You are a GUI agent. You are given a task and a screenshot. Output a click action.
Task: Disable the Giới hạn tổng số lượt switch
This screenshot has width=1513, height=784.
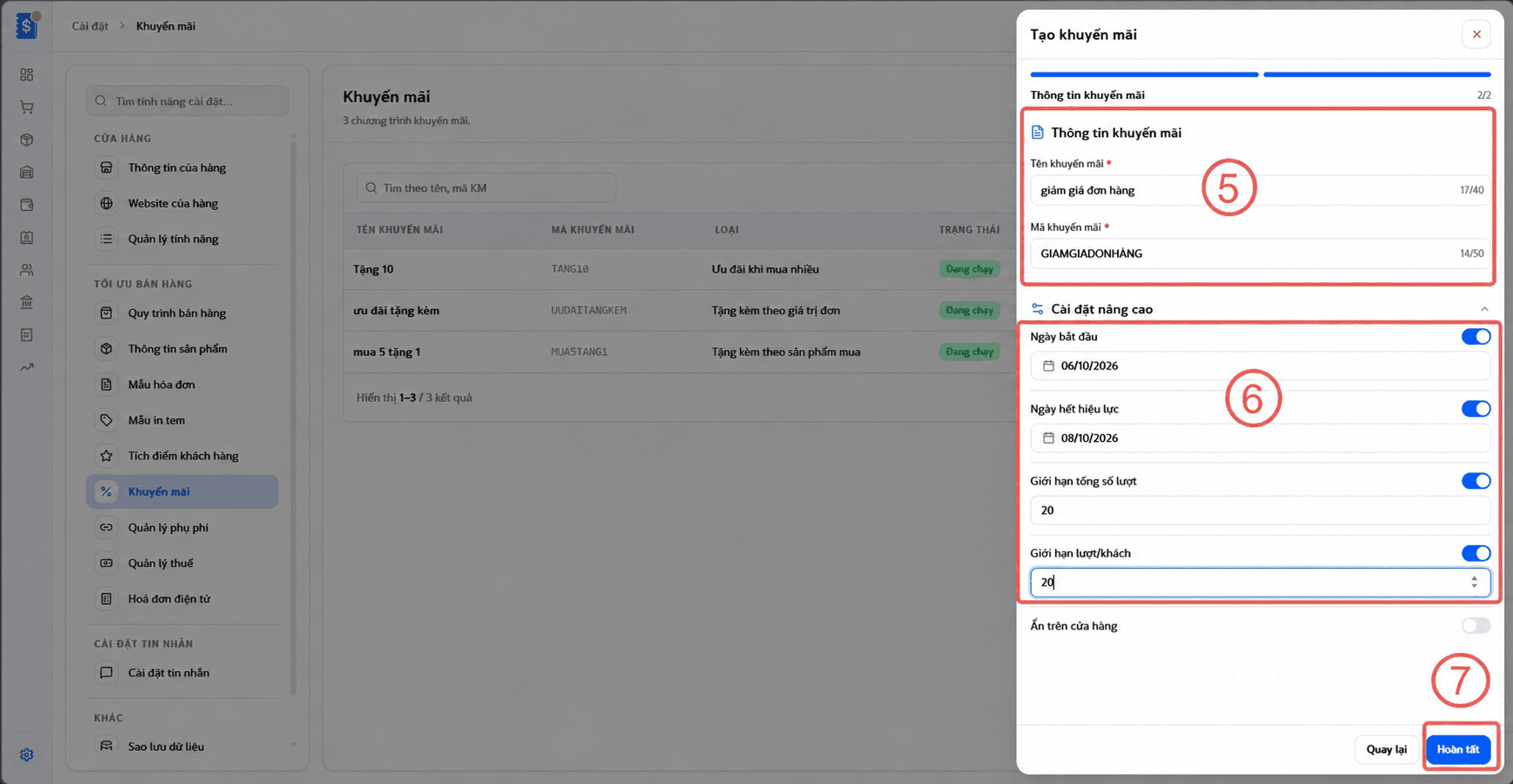click(x=1476, y=481)
